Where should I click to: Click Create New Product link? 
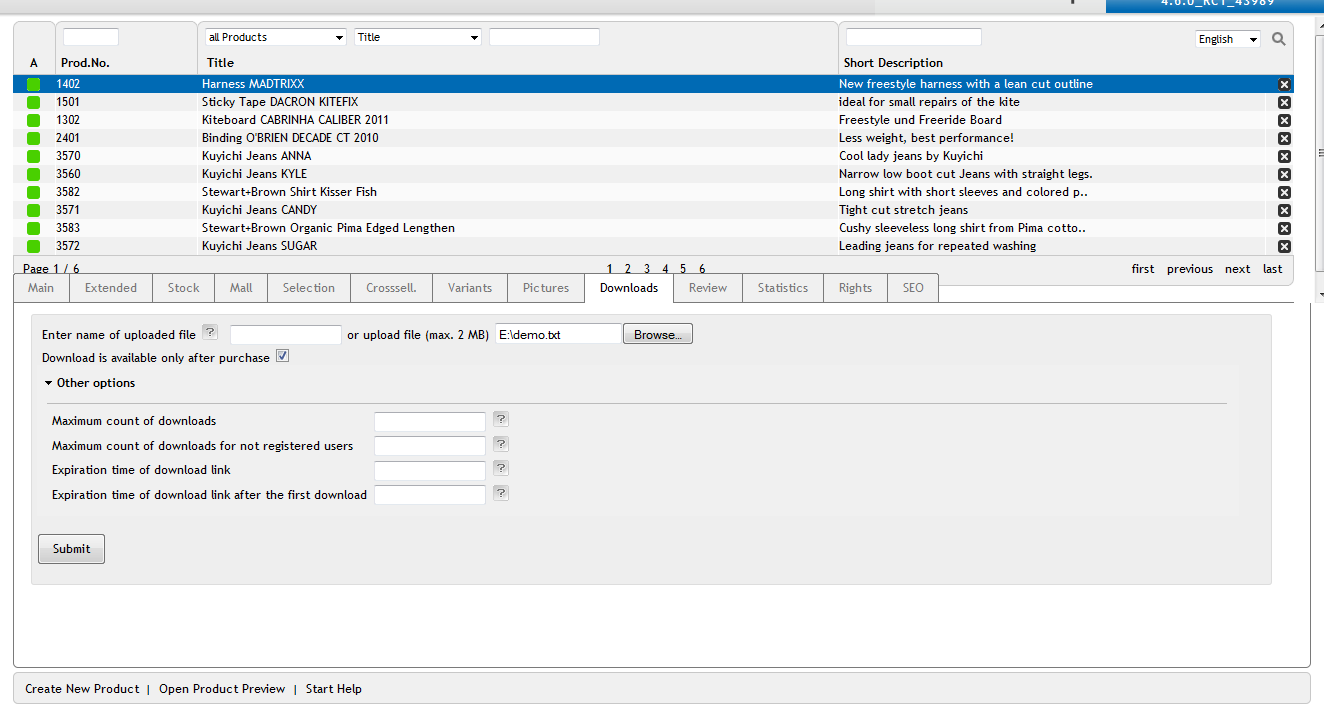point(82,689)
